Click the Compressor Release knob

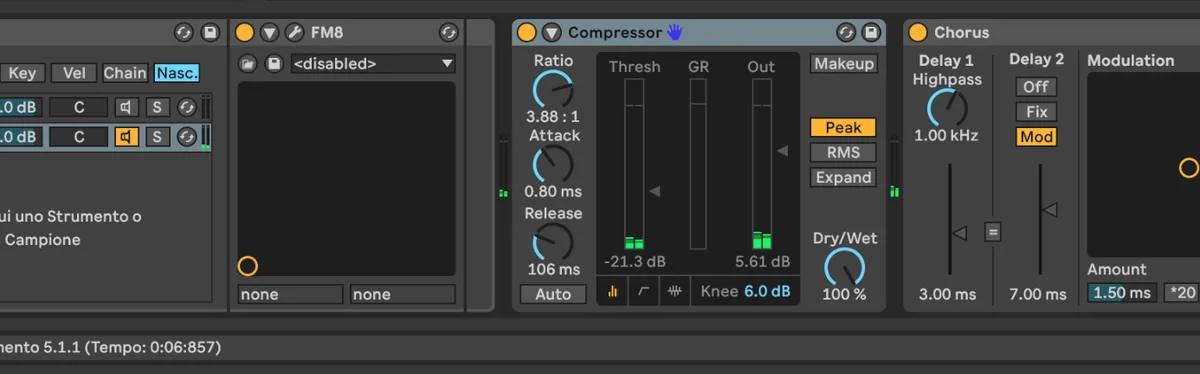[x=553, y=242]
